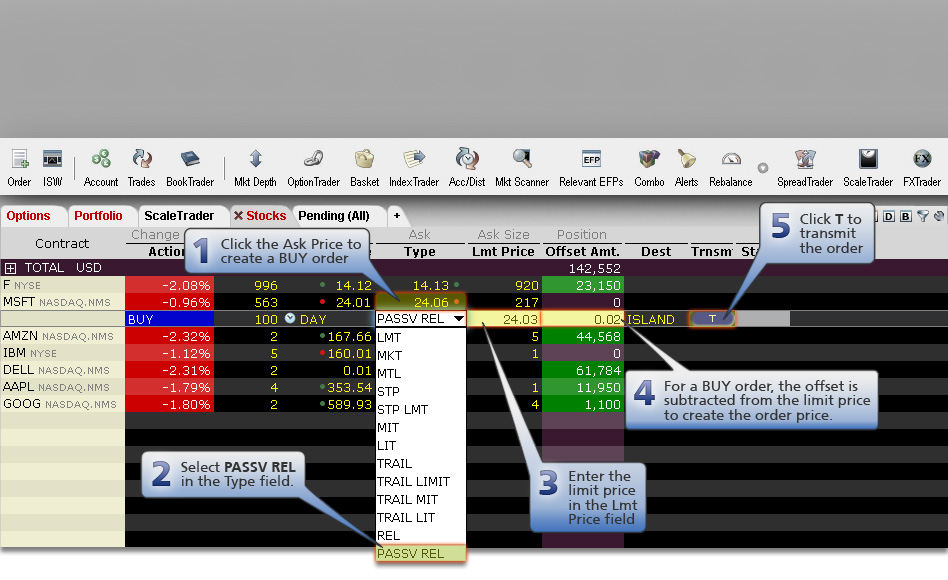Choose STP order type

pyautogui.click(x=421, y=391)
